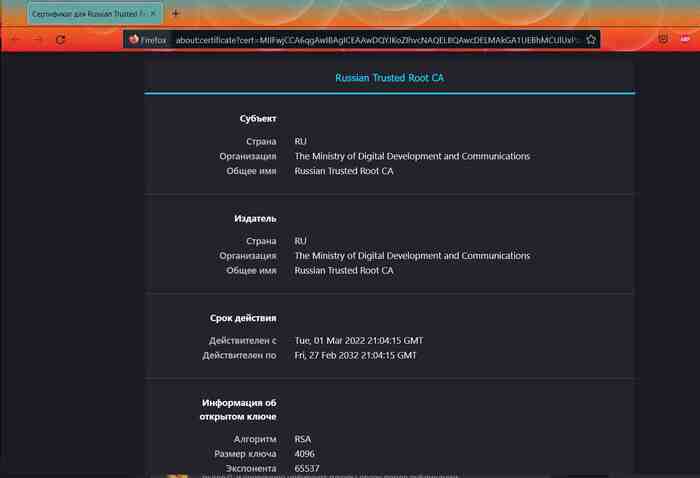Select the Russian Trusted Root CA certificate tab
The height and width of the screenshot is (478, 700).
click(389, 78)
